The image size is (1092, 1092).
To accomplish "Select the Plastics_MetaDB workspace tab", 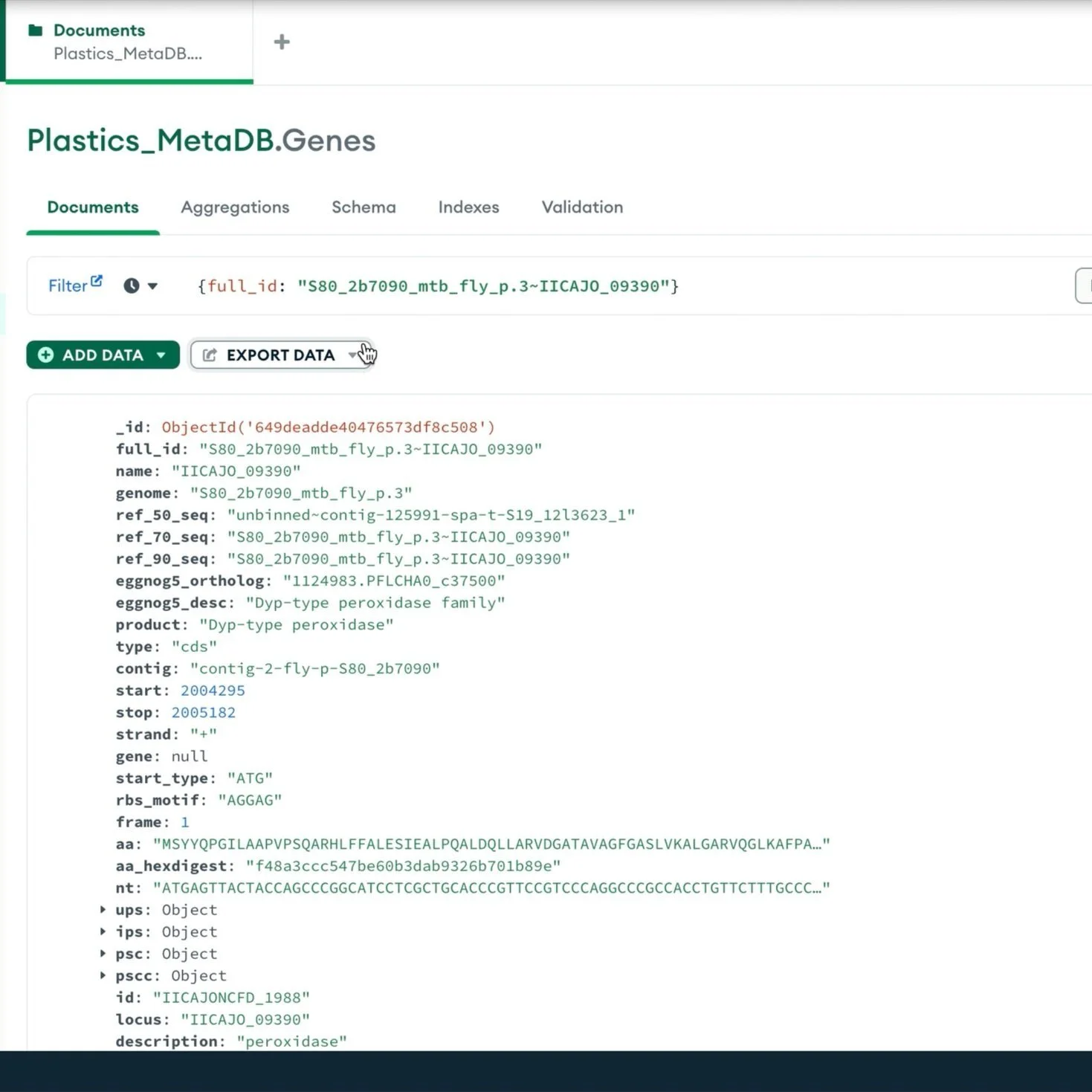I will coord(129,42).
